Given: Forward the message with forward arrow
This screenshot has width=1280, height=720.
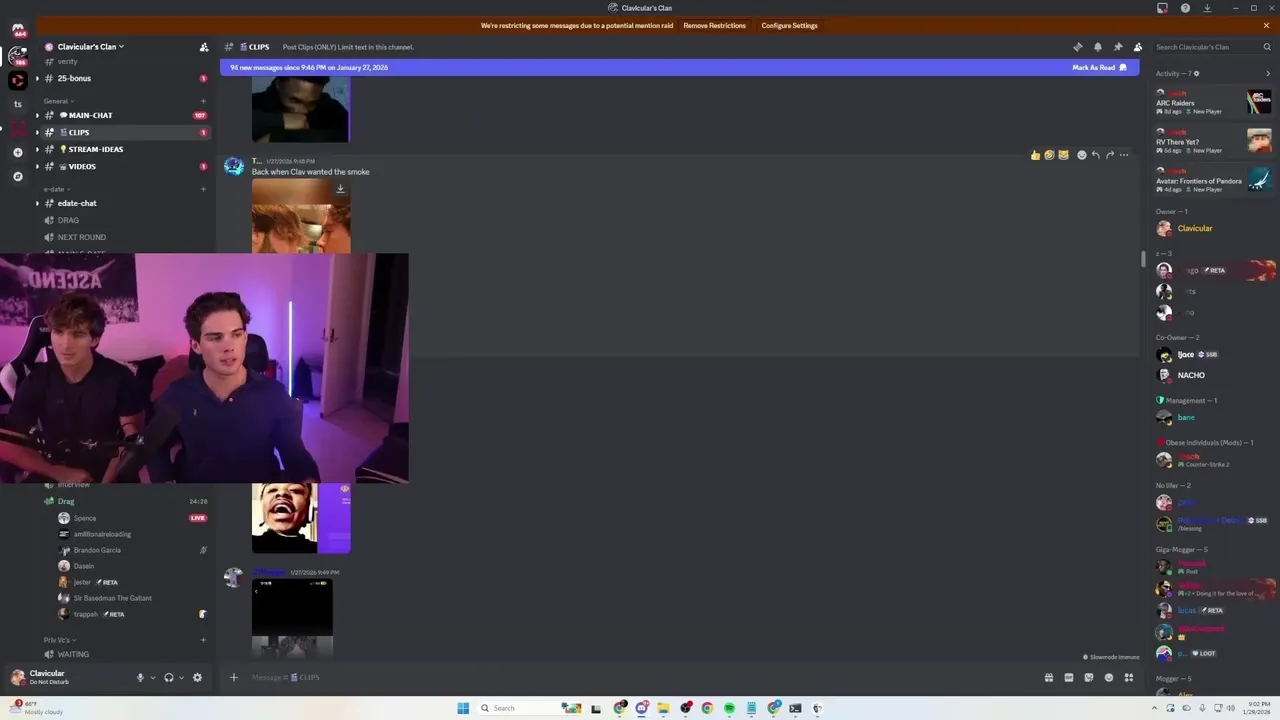Looking at the screenshot, I should [1109, 155].
